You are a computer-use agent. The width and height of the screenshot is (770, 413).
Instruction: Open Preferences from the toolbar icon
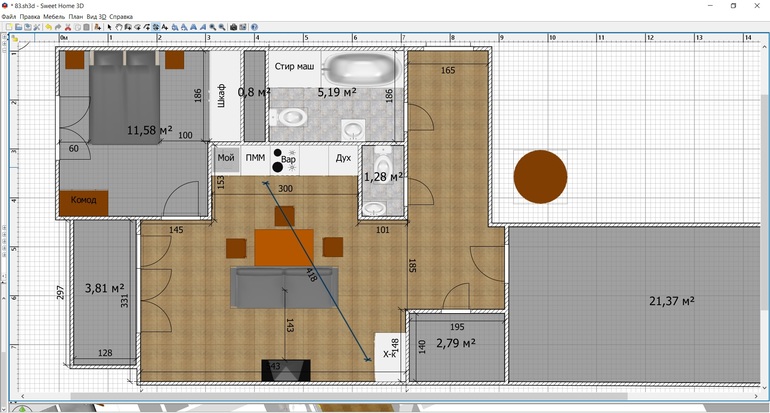point(36,27)
